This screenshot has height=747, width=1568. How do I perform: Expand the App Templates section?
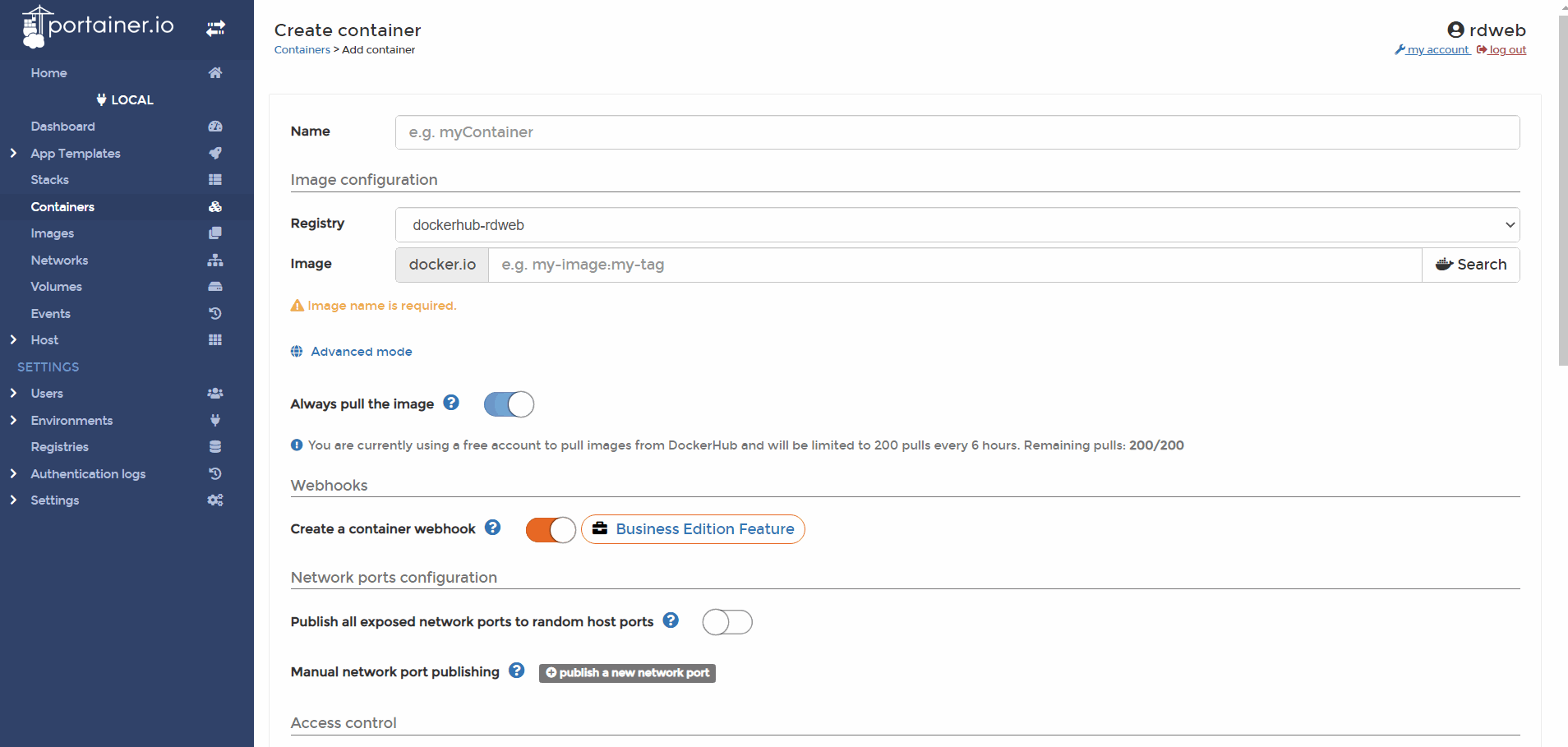(x=75, y=153)
